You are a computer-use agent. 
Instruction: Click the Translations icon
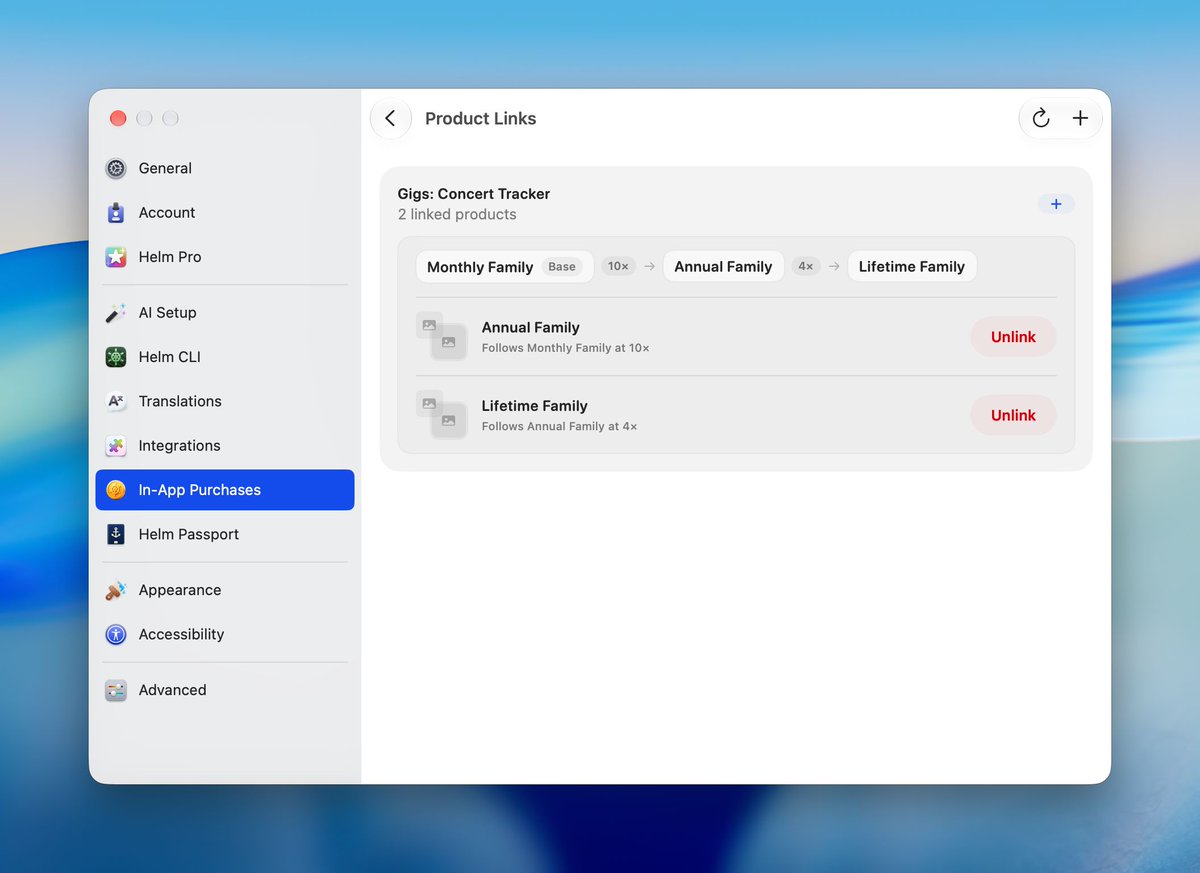point(116,401)
